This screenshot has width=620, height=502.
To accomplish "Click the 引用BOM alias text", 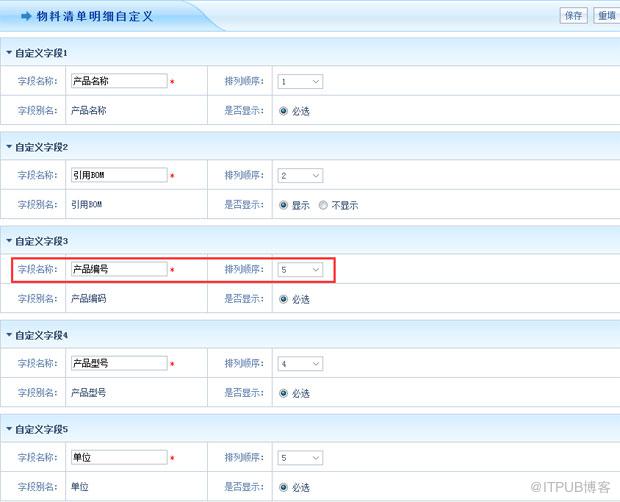I will point(87,204).
